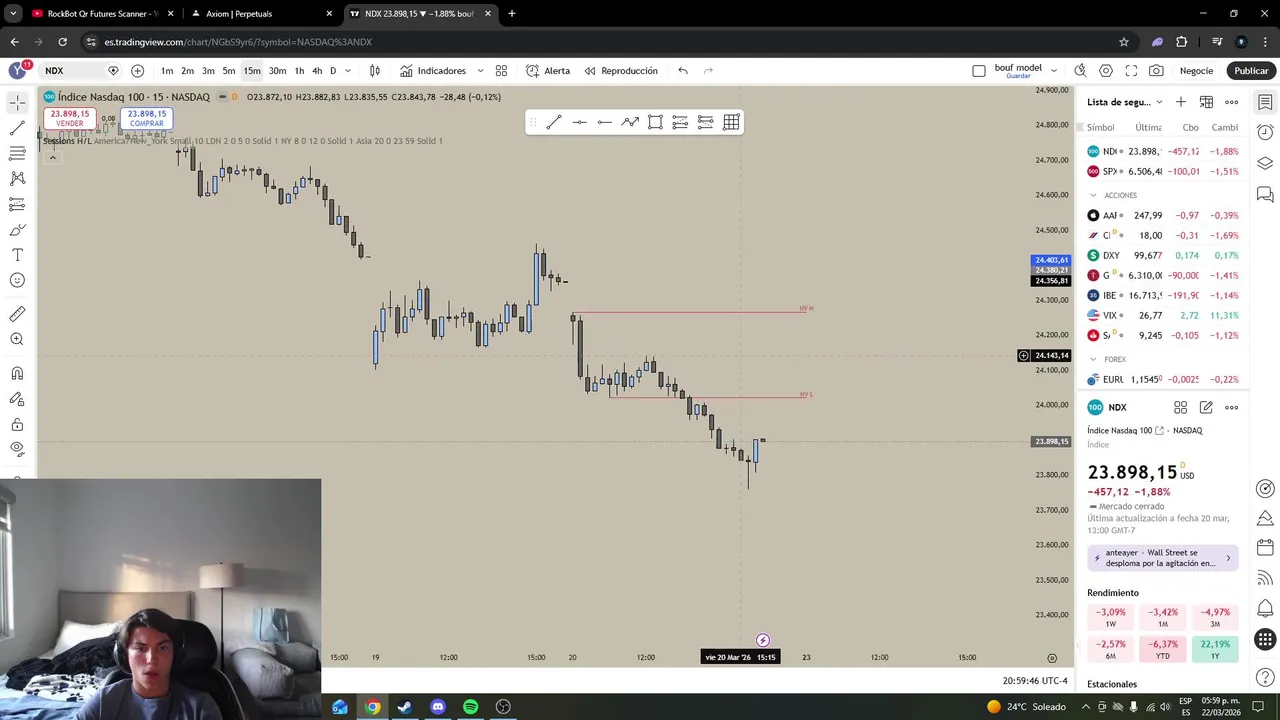Open the quick search icon in top toolbar

click(x=1080, y=71)
